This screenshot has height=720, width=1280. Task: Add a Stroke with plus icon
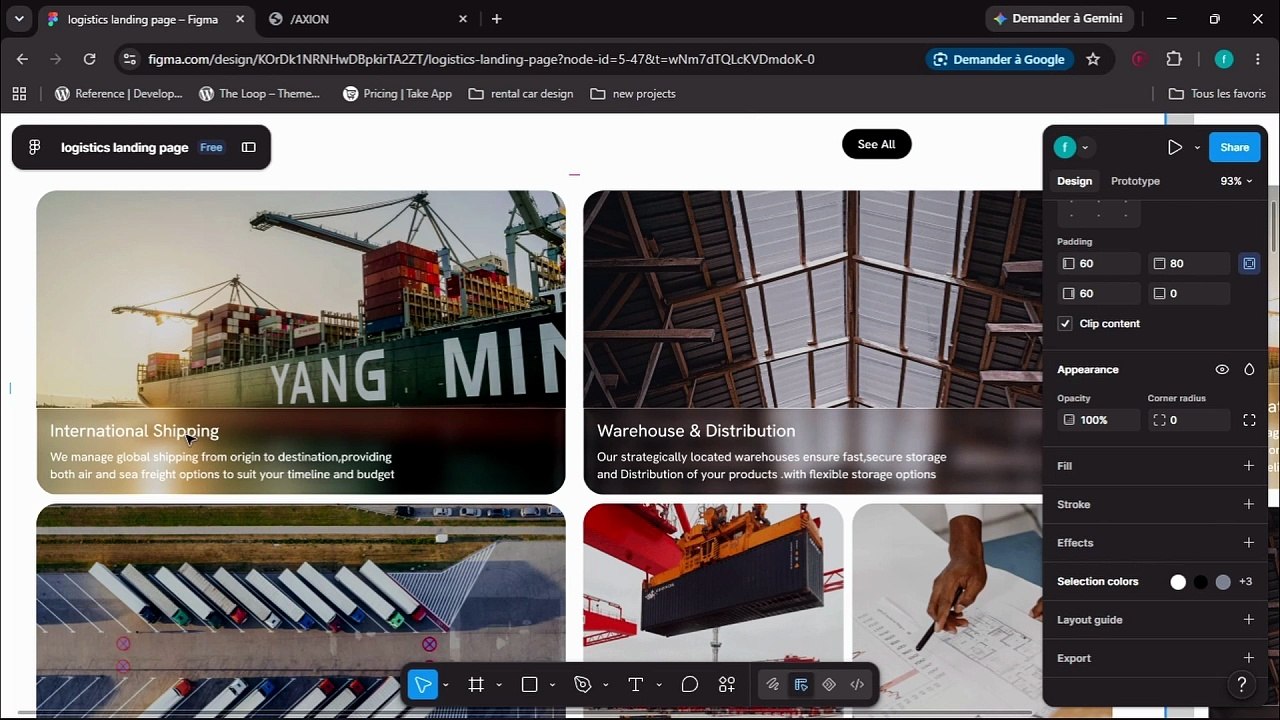[1249, 504]
